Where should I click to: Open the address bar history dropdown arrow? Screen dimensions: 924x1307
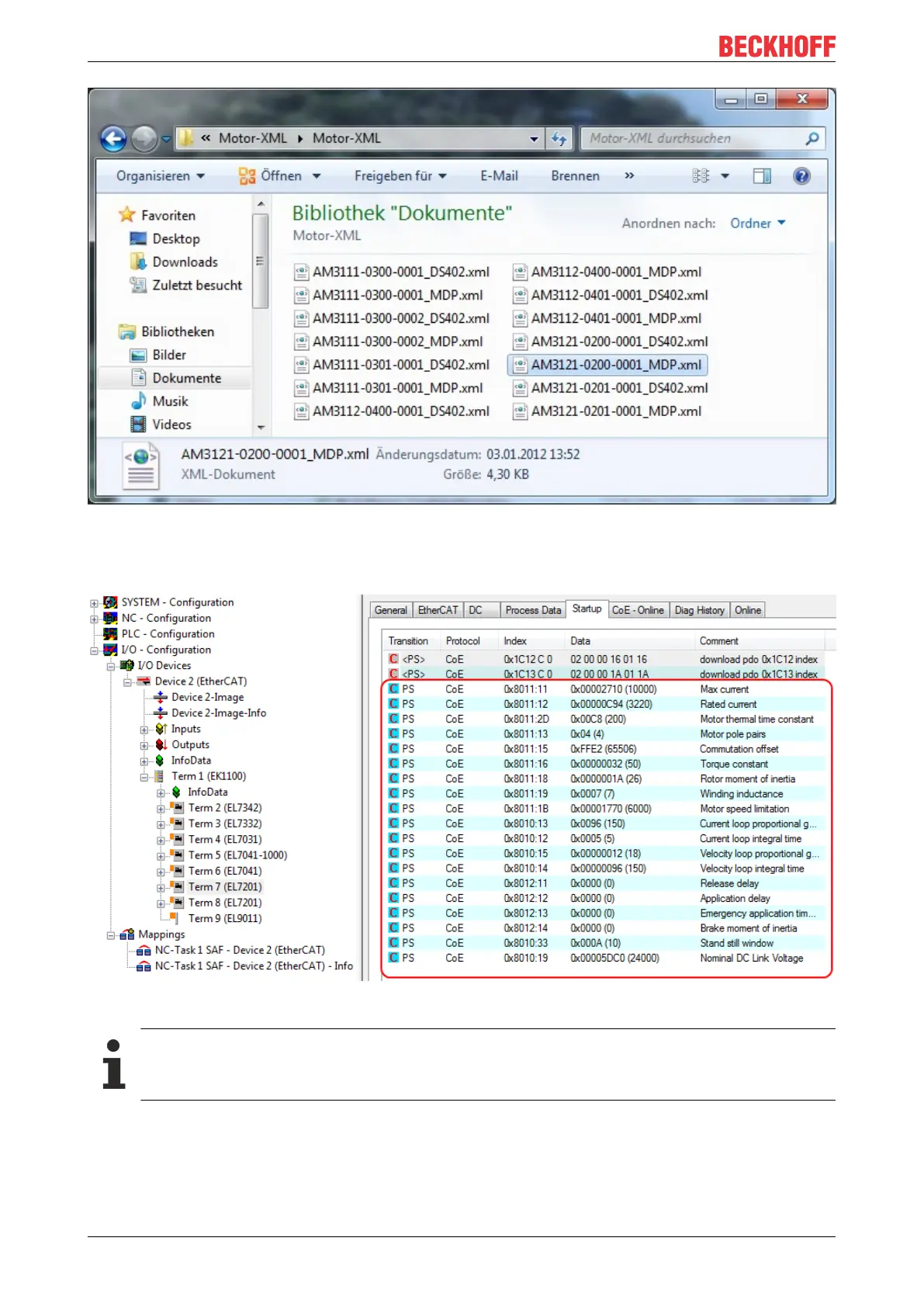(x=534, y=139)
